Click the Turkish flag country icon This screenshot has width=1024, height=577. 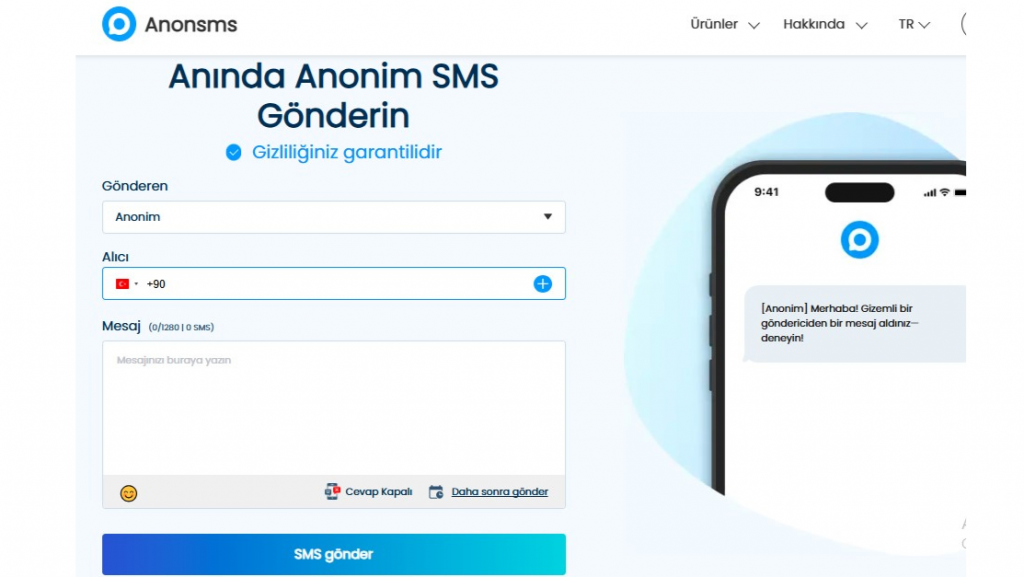[x=122, y=284]
